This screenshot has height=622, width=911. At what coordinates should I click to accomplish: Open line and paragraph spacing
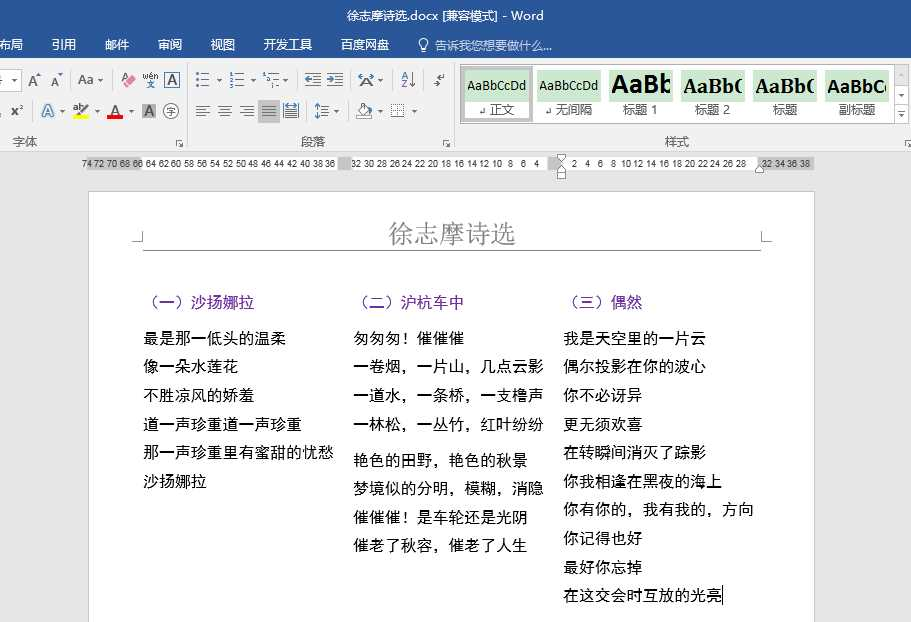[x=326, y=111]
